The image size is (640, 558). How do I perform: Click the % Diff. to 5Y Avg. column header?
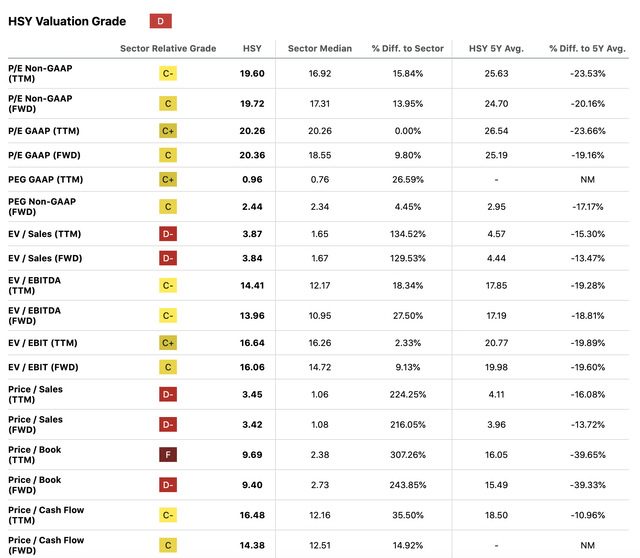[x=586, y=48]
